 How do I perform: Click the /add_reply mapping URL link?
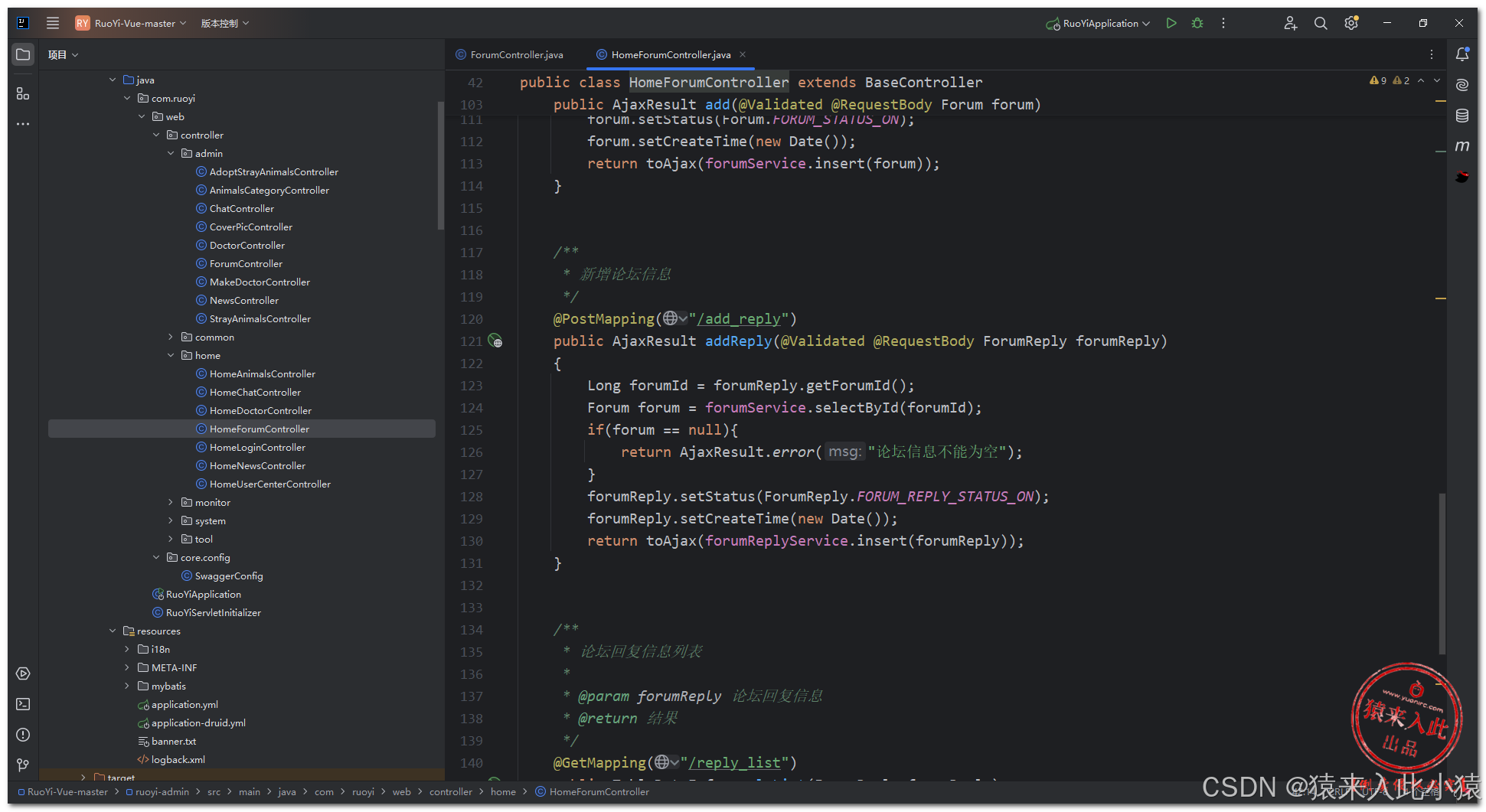point(739,318)
